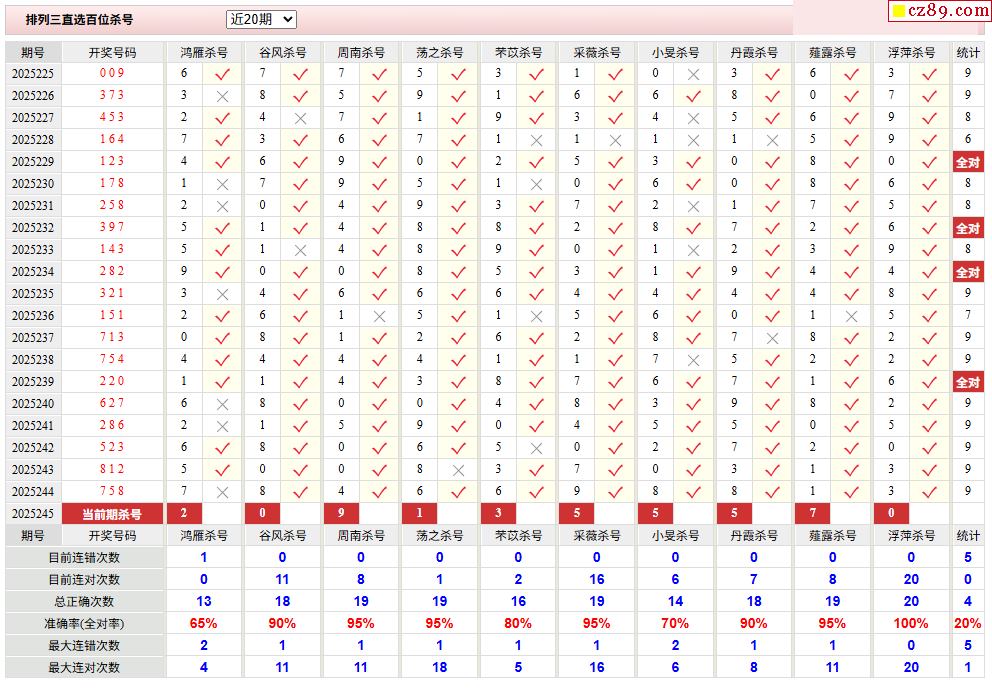The width and height of the screenshot is (992, 689).
Task: Click the 全对 badge in row 2025234
Action: [x=968, y=273]
